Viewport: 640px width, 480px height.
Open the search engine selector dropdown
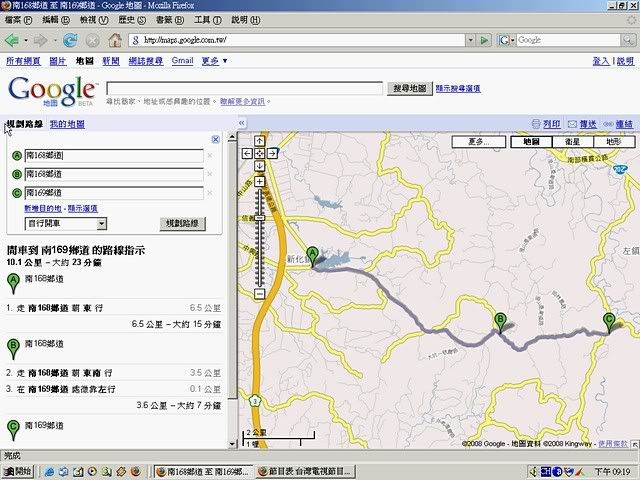pyautogui.click(x=513, y=40)
